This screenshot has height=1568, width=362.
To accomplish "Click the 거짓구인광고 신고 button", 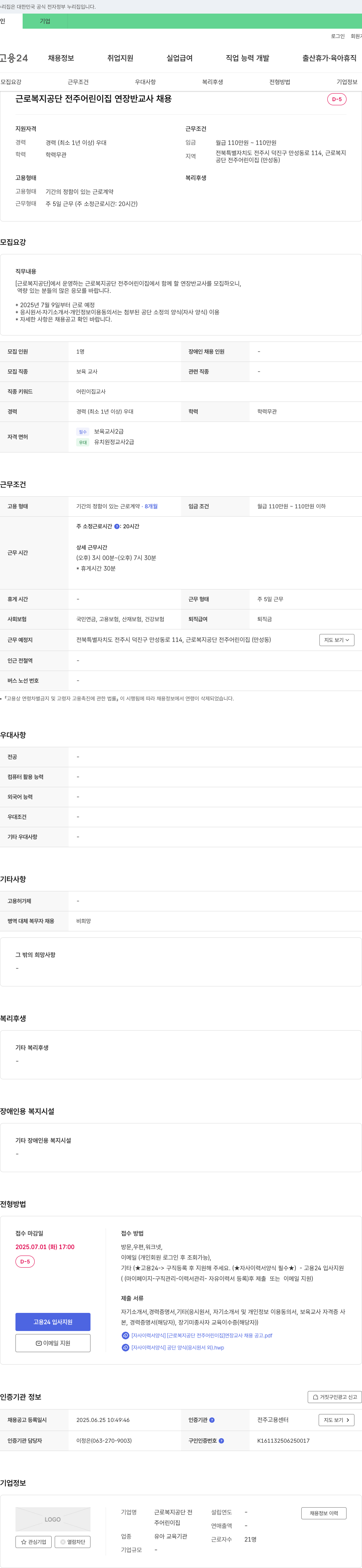I will pos(334,1396).
